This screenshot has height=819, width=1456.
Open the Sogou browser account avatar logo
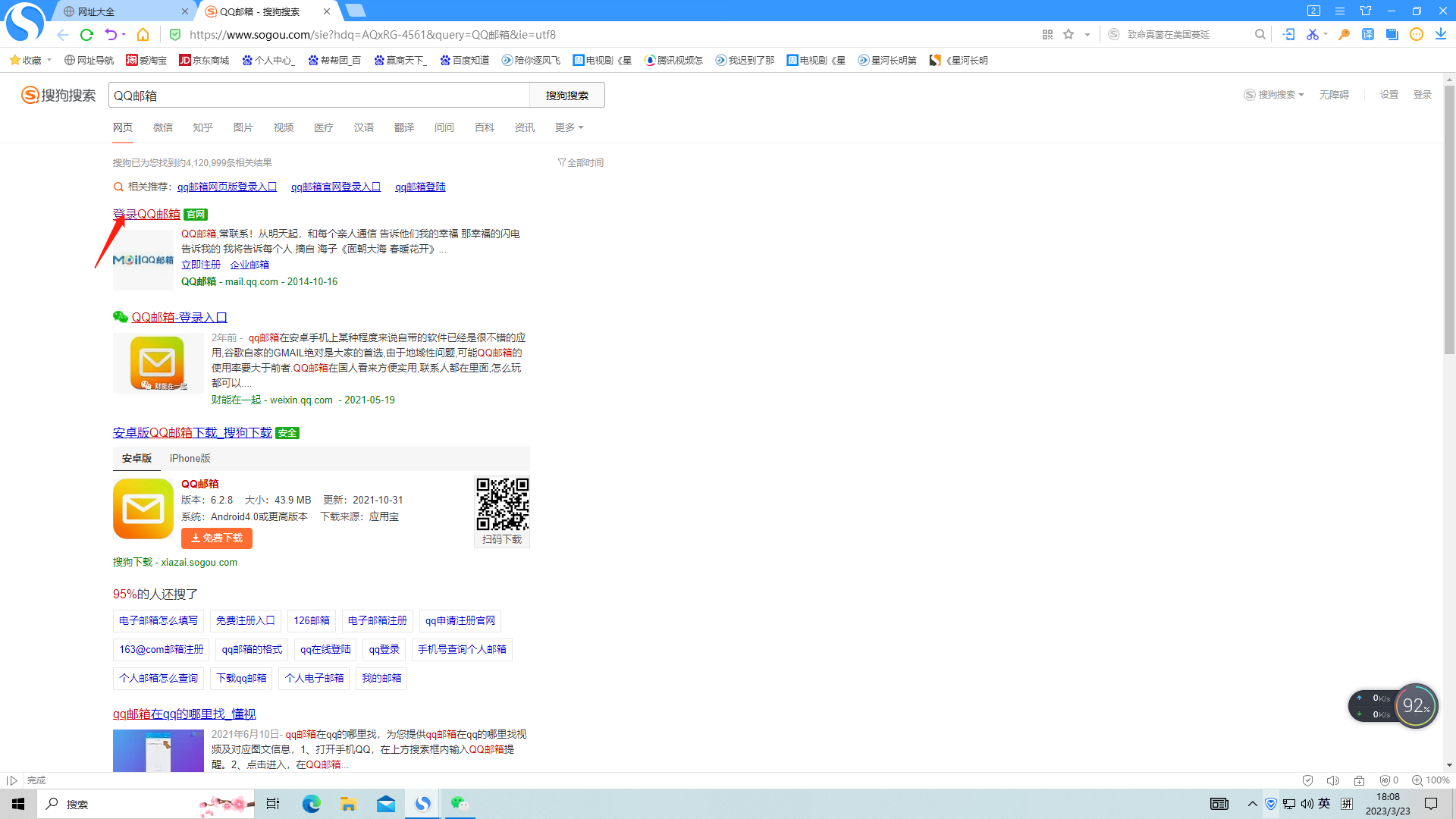coord(24,21)
